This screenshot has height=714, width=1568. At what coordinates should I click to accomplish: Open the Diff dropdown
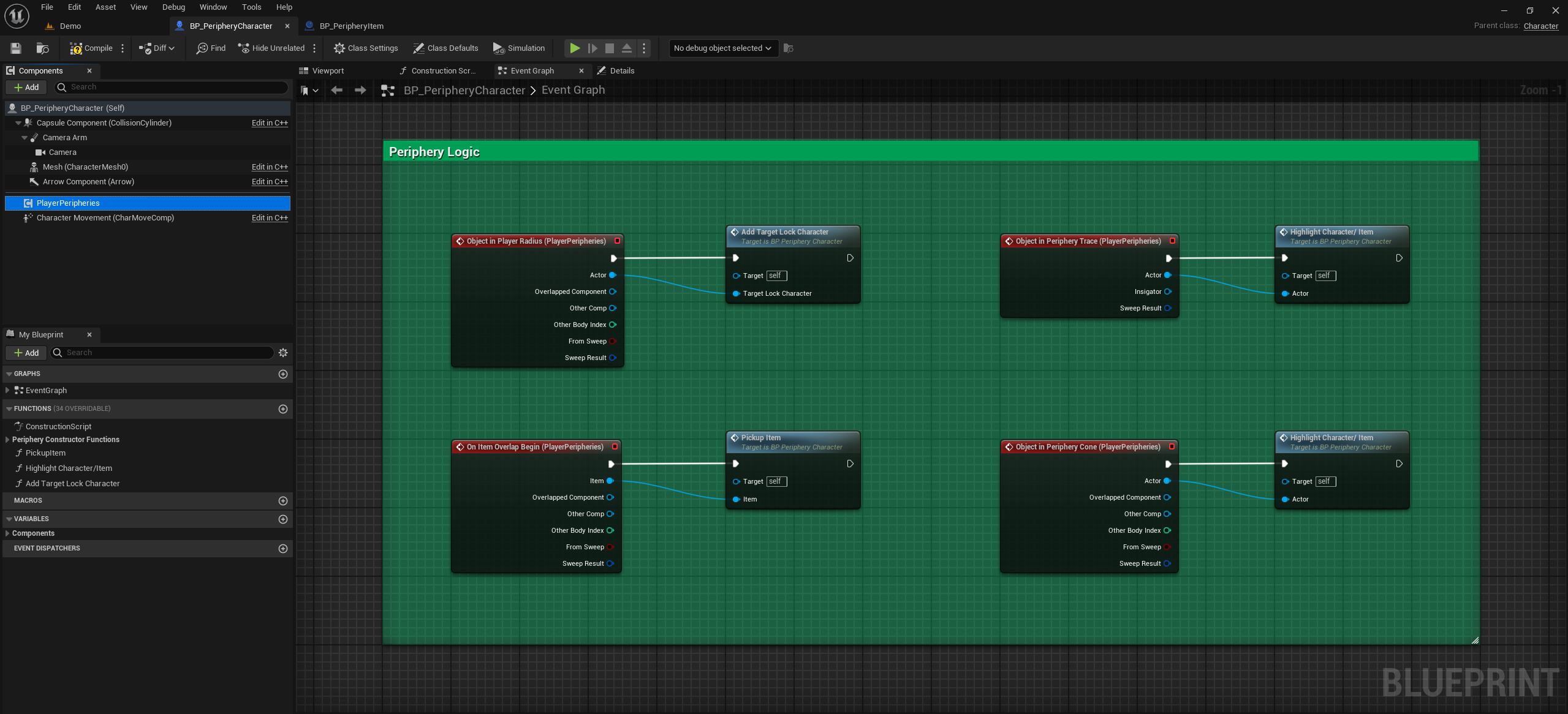(x=157, y=48)
